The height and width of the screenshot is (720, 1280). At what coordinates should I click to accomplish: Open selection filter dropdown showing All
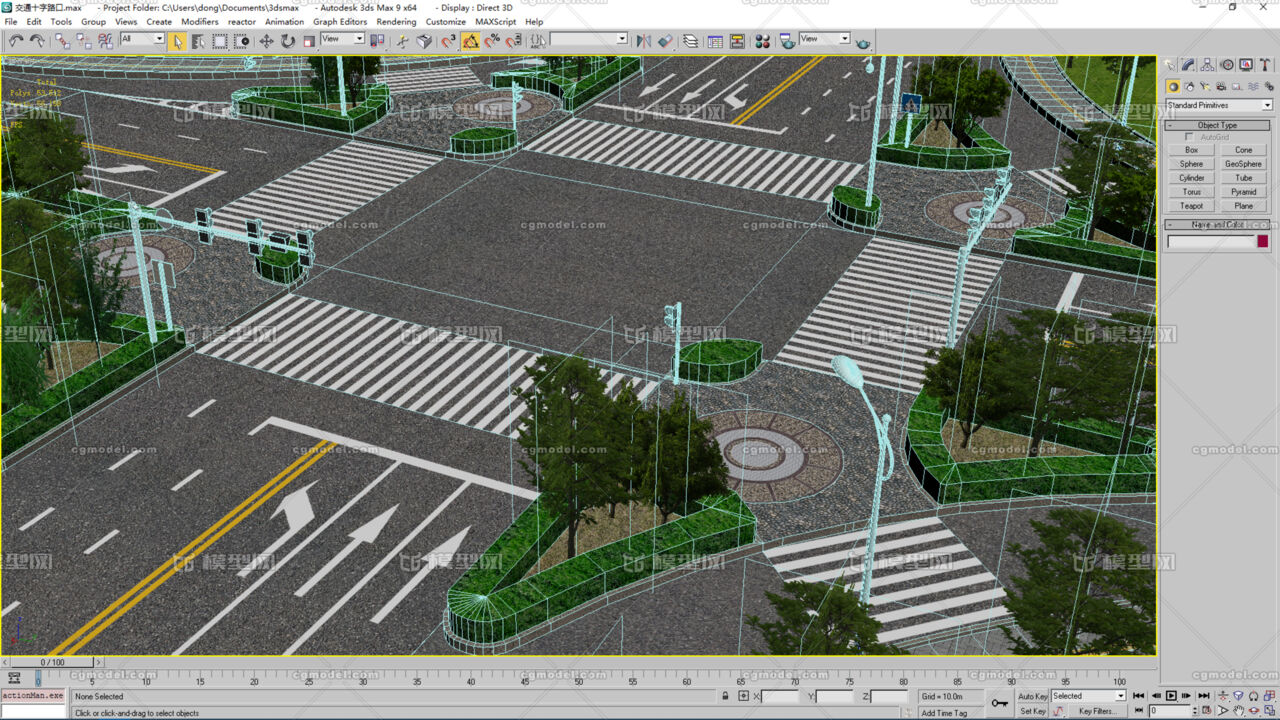coord(142,39)
